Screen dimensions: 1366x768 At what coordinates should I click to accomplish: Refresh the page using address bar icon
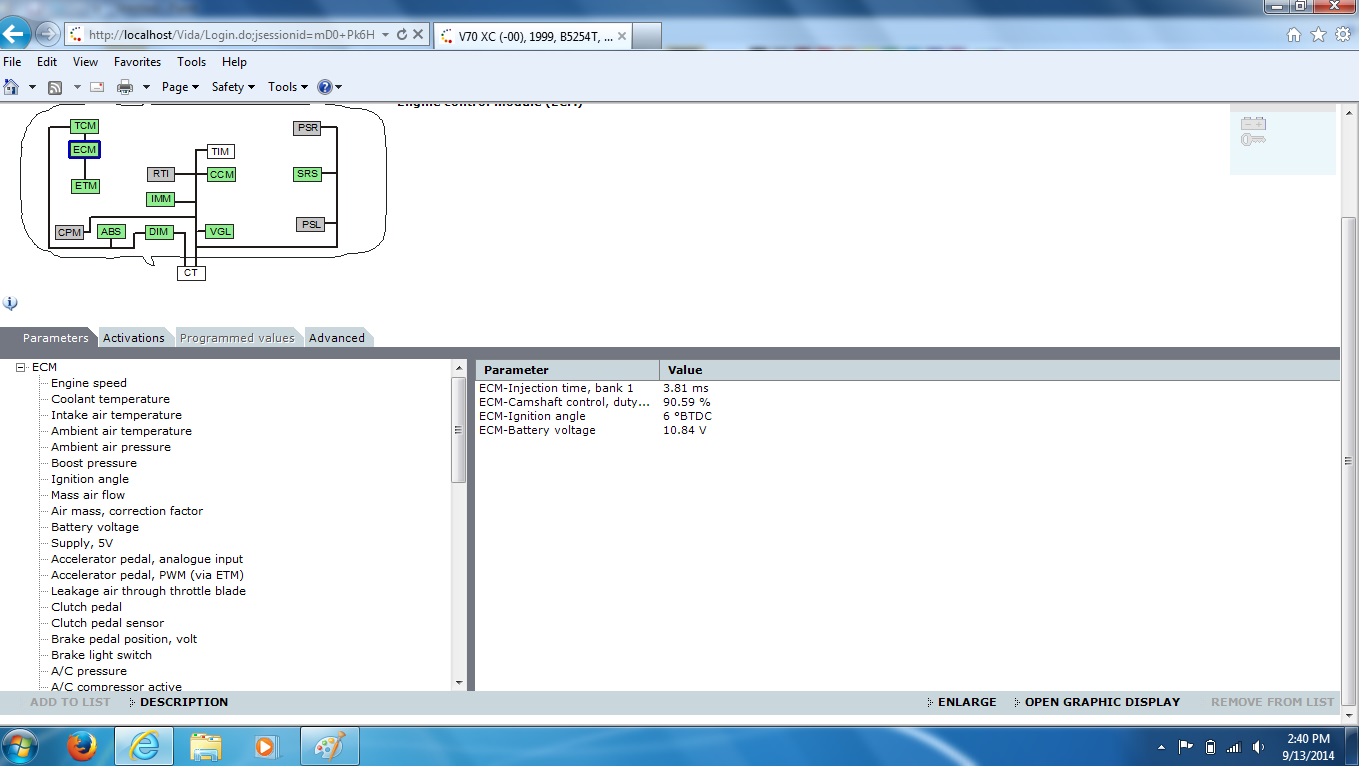click(x=402, y=34)
